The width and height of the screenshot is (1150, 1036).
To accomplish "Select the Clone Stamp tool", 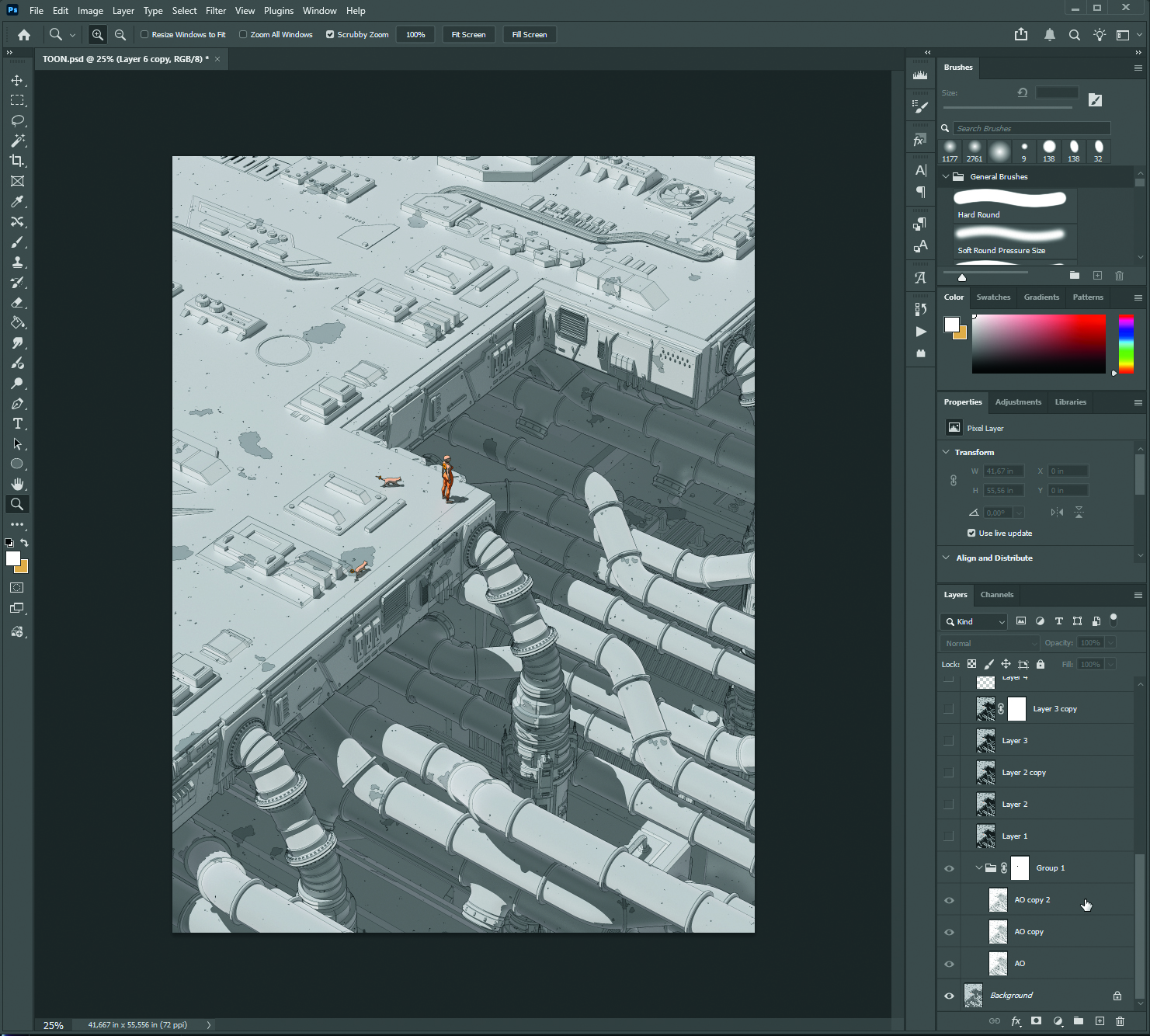I will [17, 262].
